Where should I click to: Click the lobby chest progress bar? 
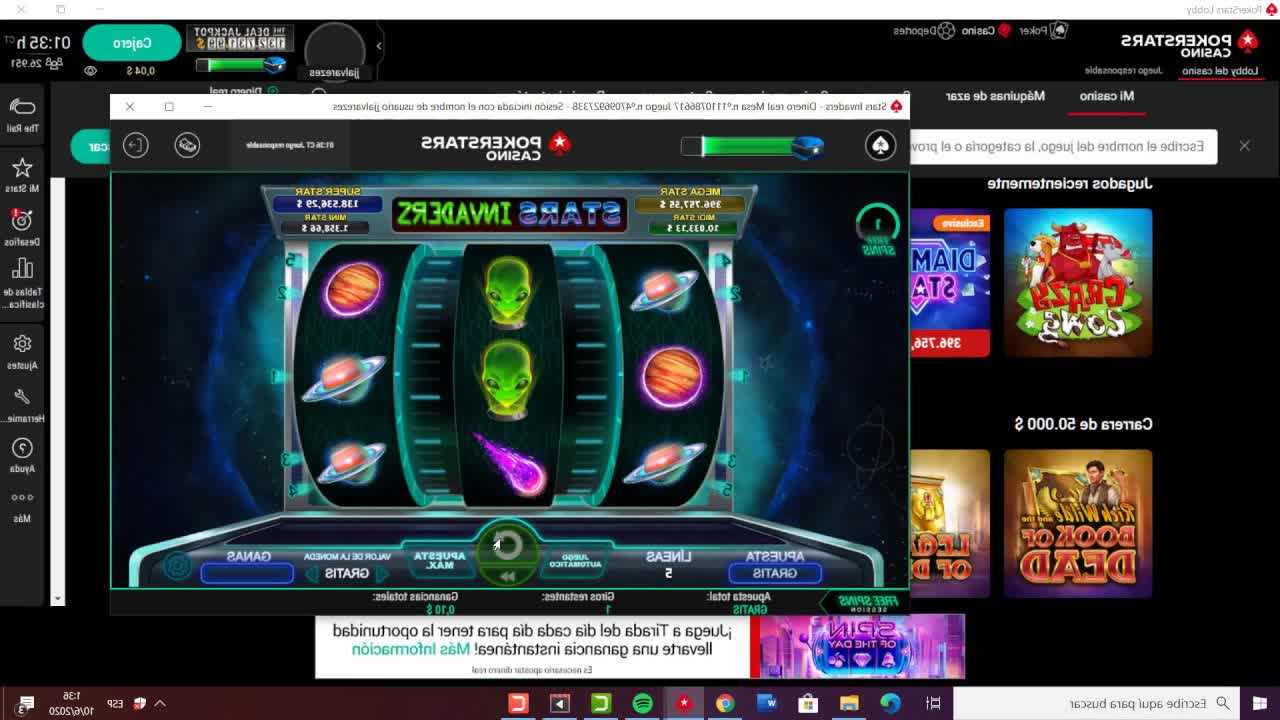pyautogui.click(x=242, y=65)
